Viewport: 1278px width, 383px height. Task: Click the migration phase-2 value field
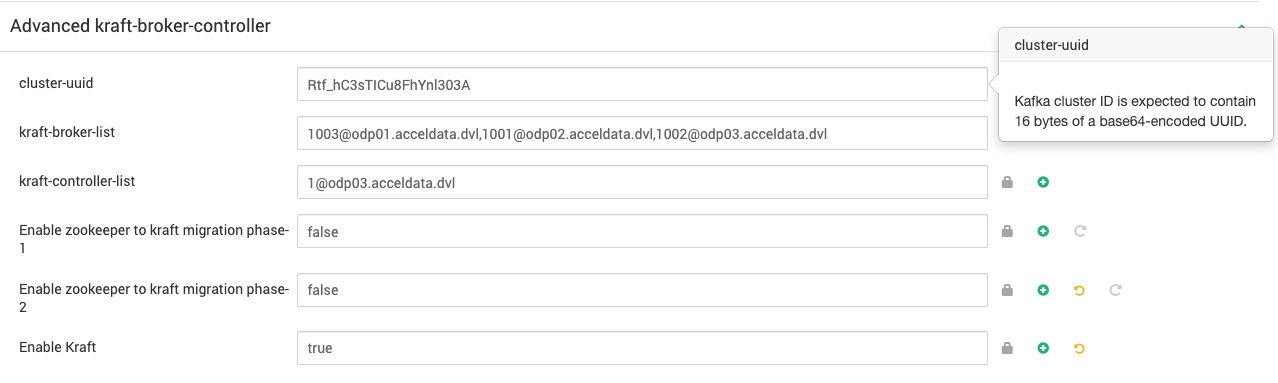[x=642, y=290]
